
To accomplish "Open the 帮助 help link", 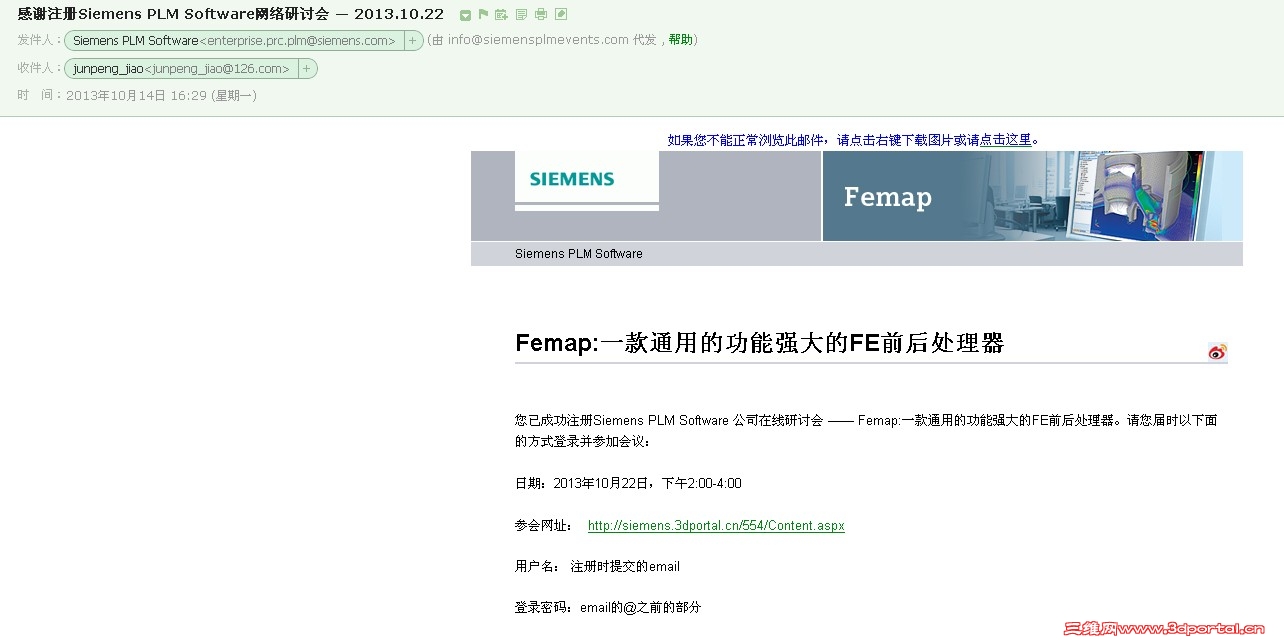I will click(681, 40).
